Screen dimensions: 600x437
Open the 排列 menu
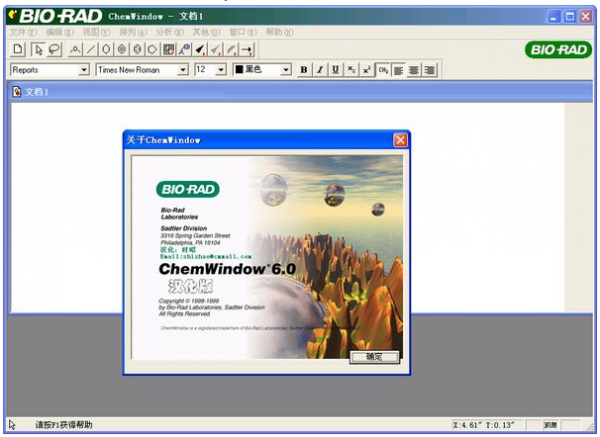[x=133, y=32]
